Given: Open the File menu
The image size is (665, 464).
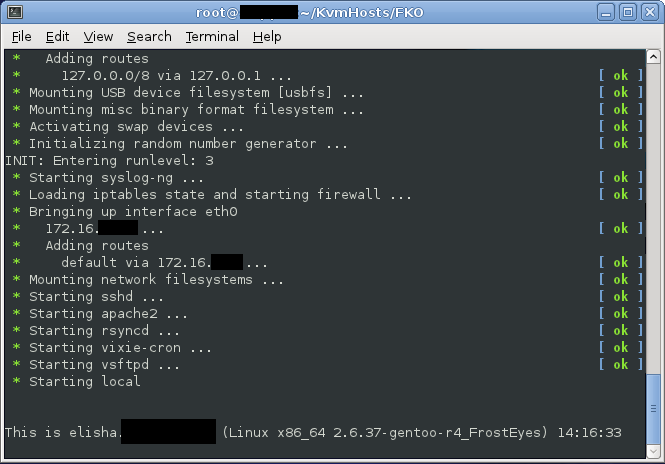Looking at the screenshot, I should (x=22, y=37).
